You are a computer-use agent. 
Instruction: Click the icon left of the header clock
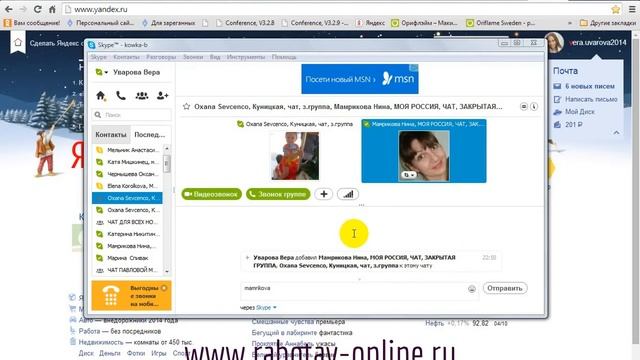pos(524,107)
